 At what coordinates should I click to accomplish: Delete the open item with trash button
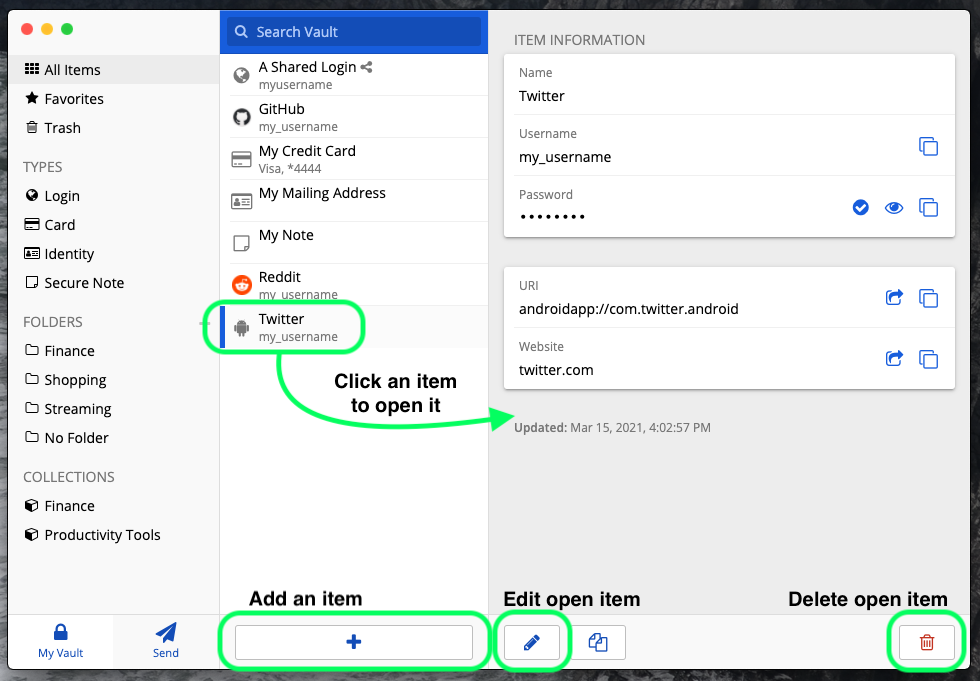tap(927, 642)
